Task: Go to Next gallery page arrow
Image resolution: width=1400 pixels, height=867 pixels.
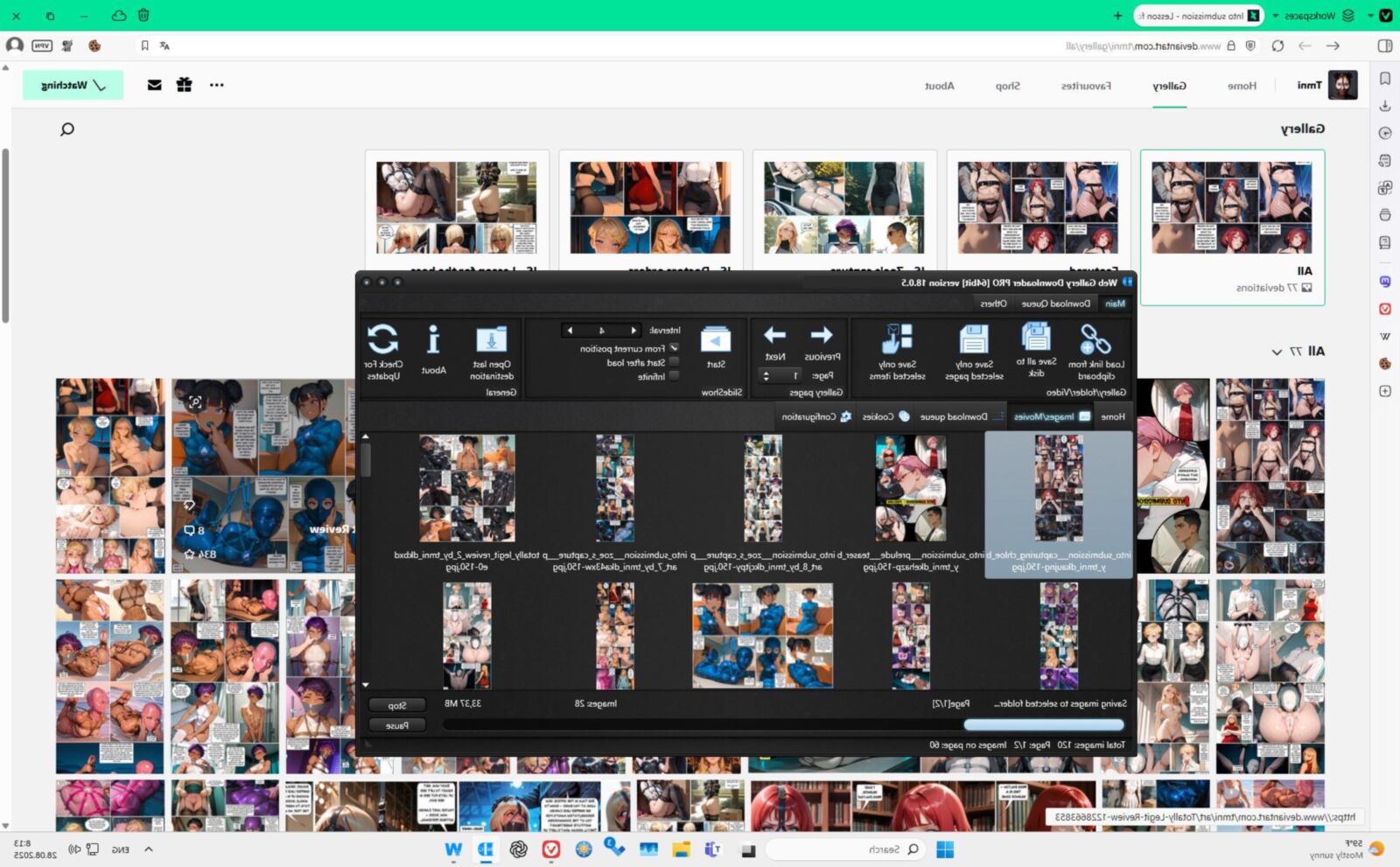Action: (774, 335)
